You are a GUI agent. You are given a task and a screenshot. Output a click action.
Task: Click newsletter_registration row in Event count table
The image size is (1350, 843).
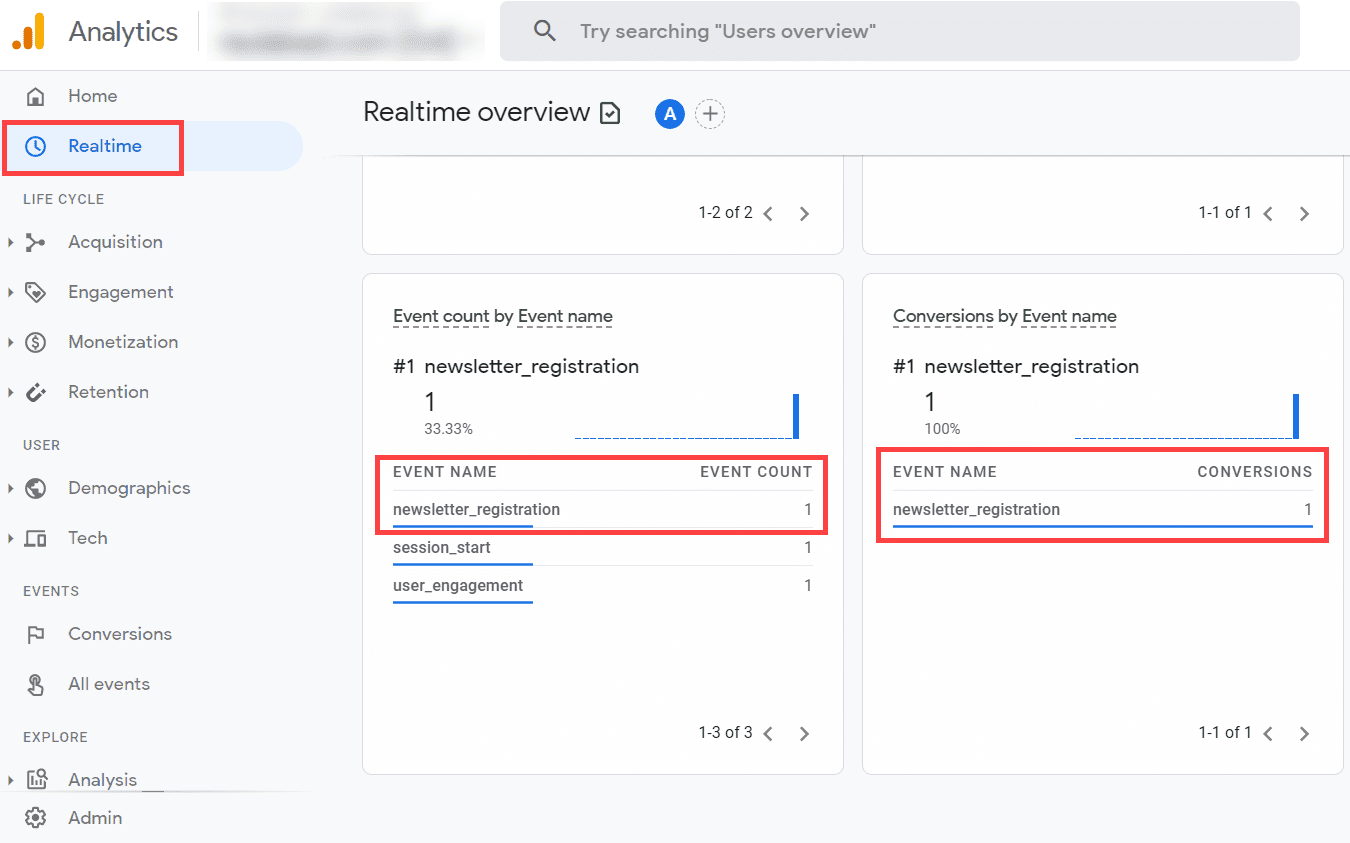tap(602, 510)
